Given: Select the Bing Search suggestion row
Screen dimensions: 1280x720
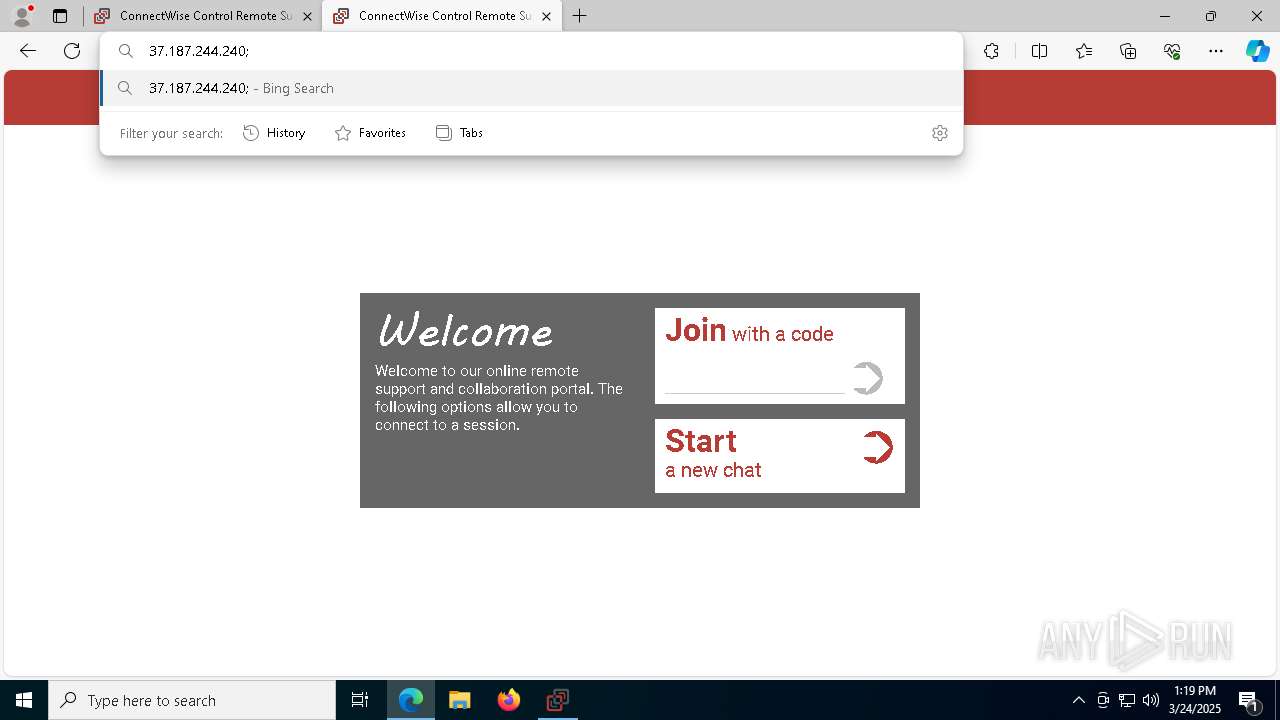Looking at the screenshot, I should pyautogui.click(x=531, y=88).
